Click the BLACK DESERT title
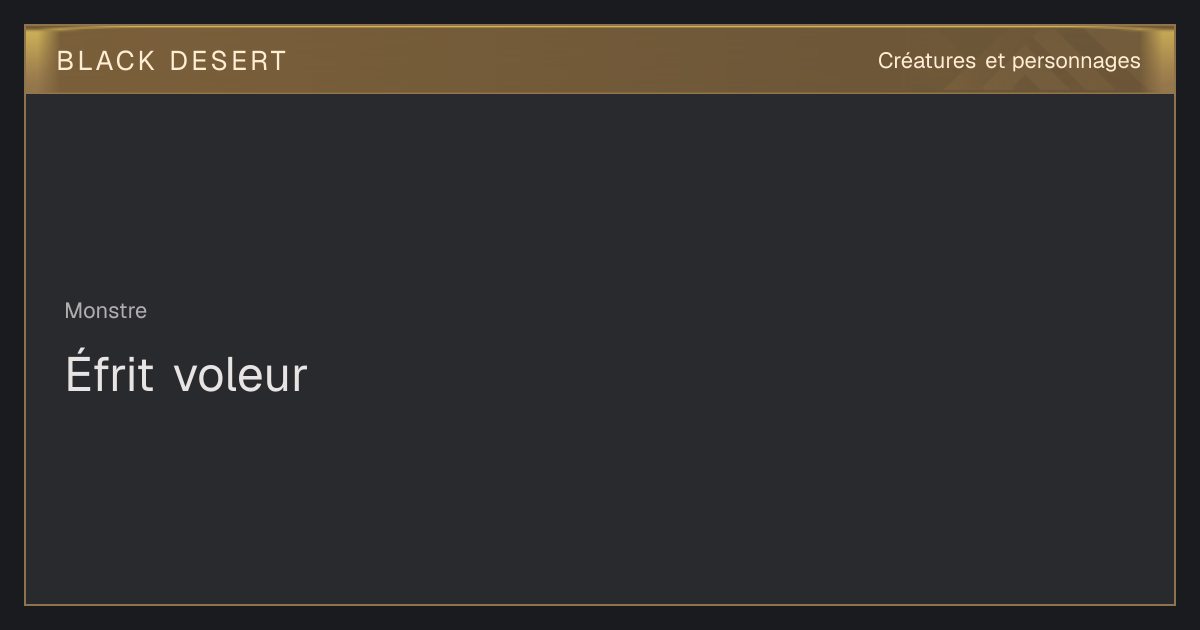Screen dimensions: 1200x630 point(172,61)
